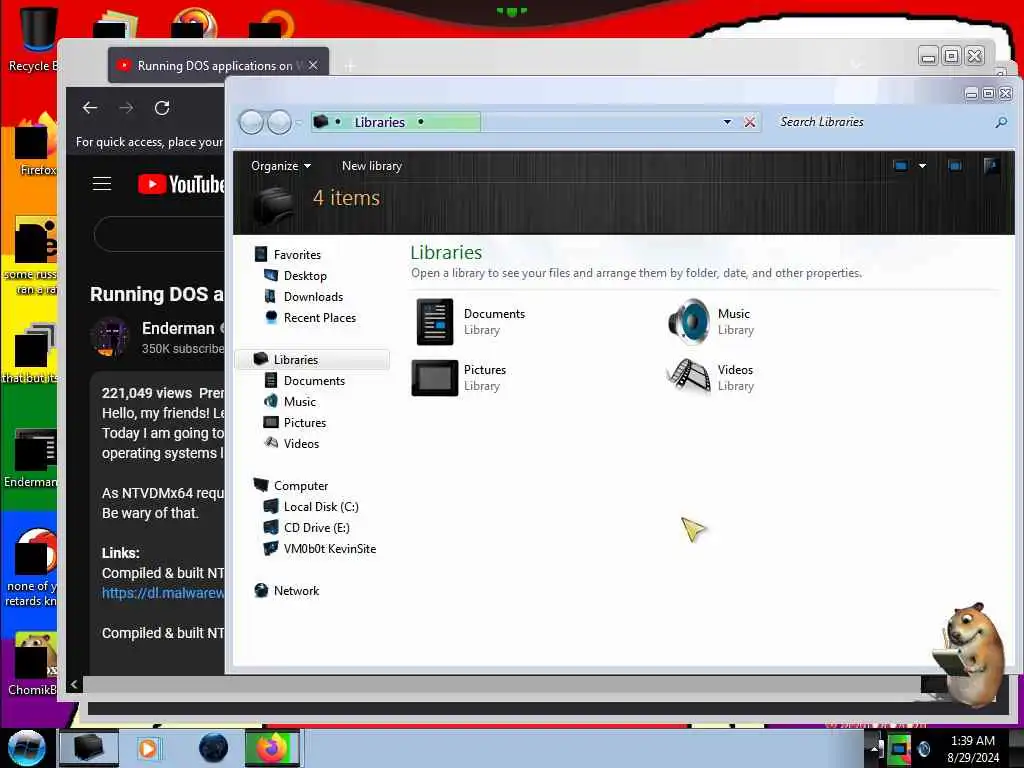1024x768 pixels.
Task: Click Explorer Back navigation button
Action: tap(251, 122)
